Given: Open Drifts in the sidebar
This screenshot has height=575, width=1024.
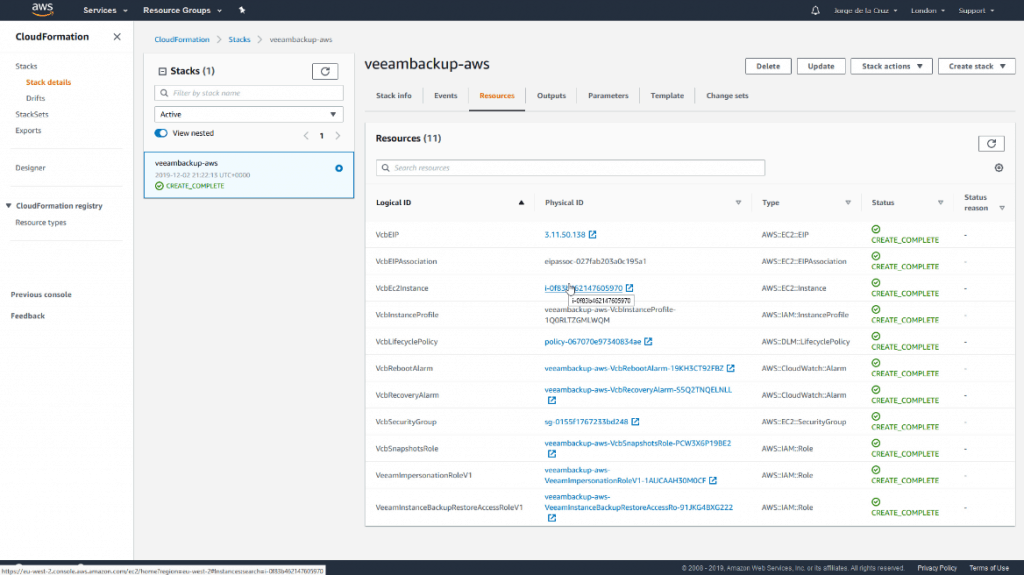Looking at the screenshot, I should pyautogui.click(x=35, y=99).
